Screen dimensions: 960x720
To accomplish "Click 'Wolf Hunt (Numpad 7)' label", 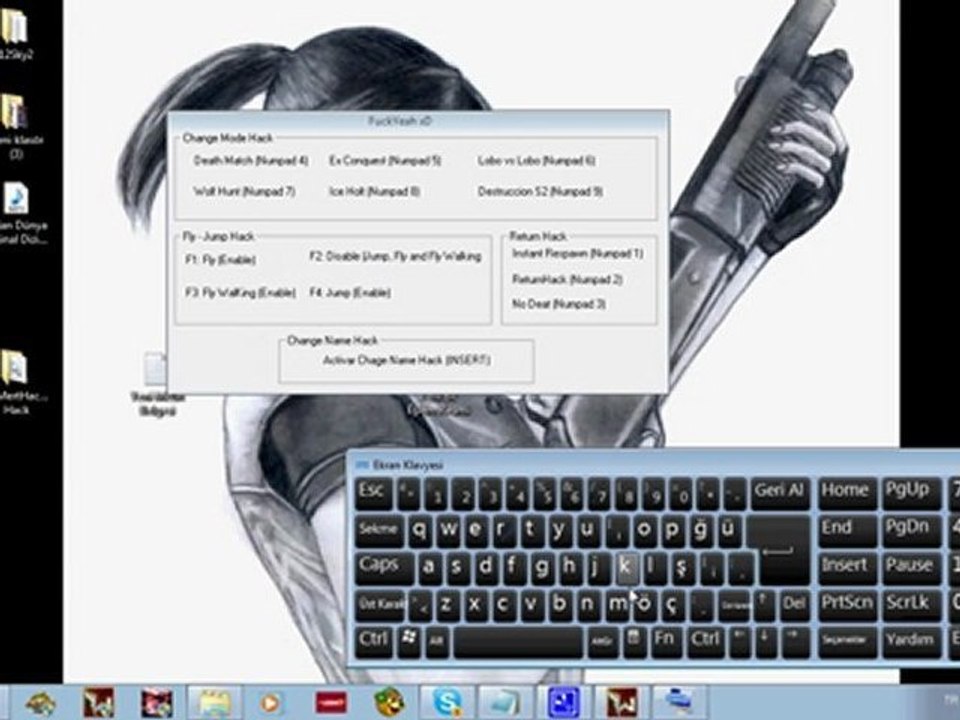I will (244, 192).
